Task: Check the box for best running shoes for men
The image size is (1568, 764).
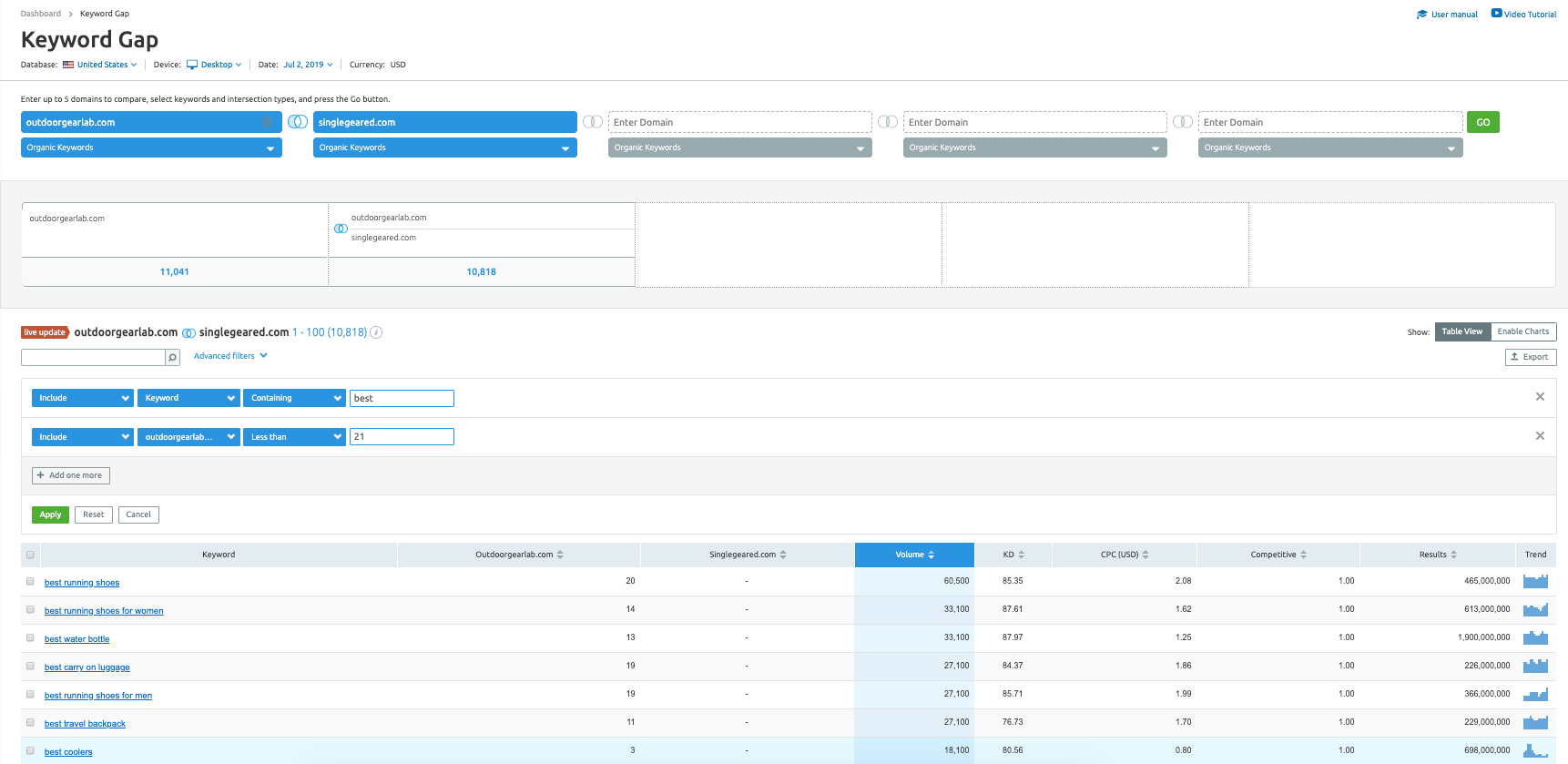Action: [30, 694]
